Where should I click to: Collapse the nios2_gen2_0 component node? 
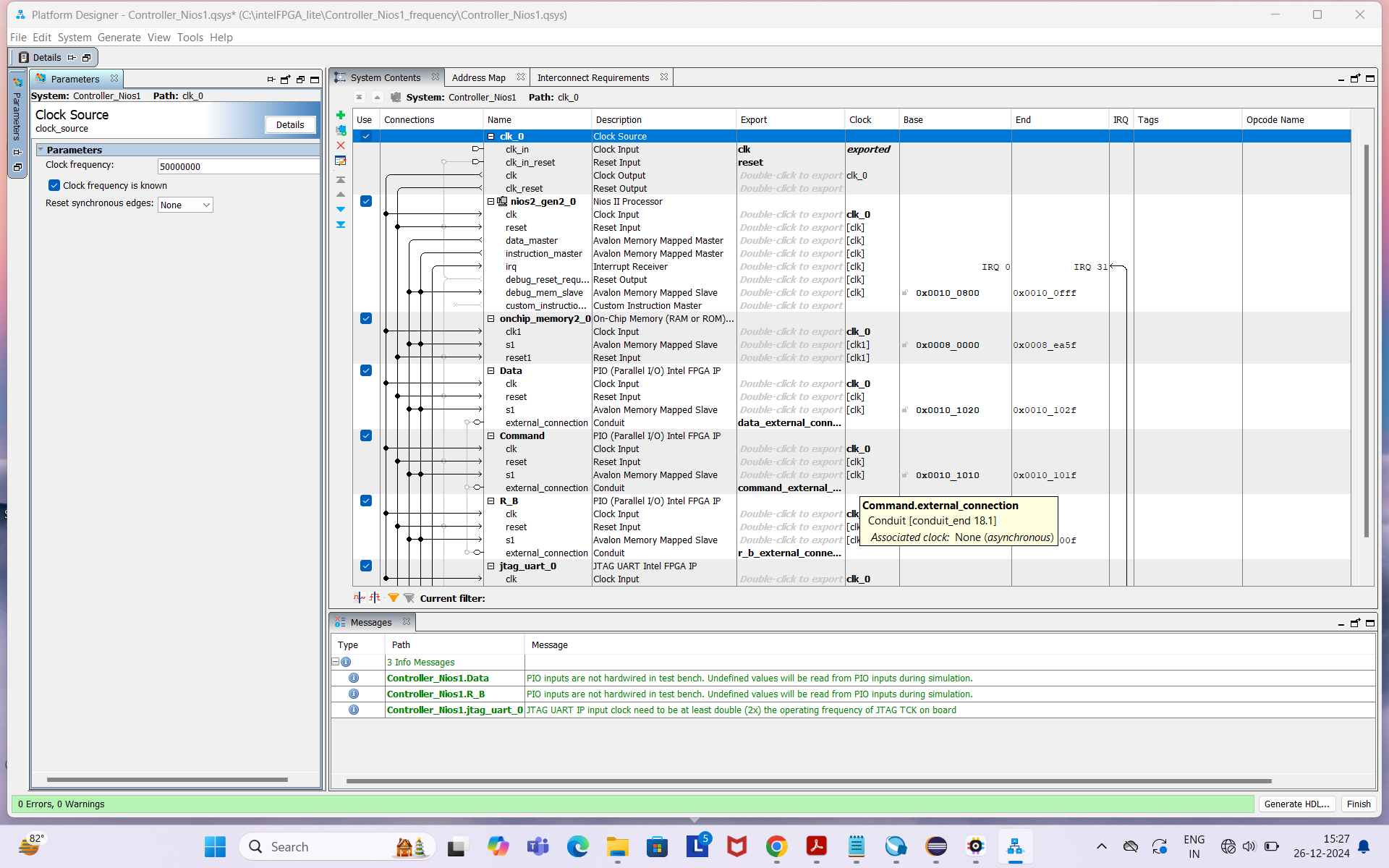pyautogui.click(x=491, y=201)
